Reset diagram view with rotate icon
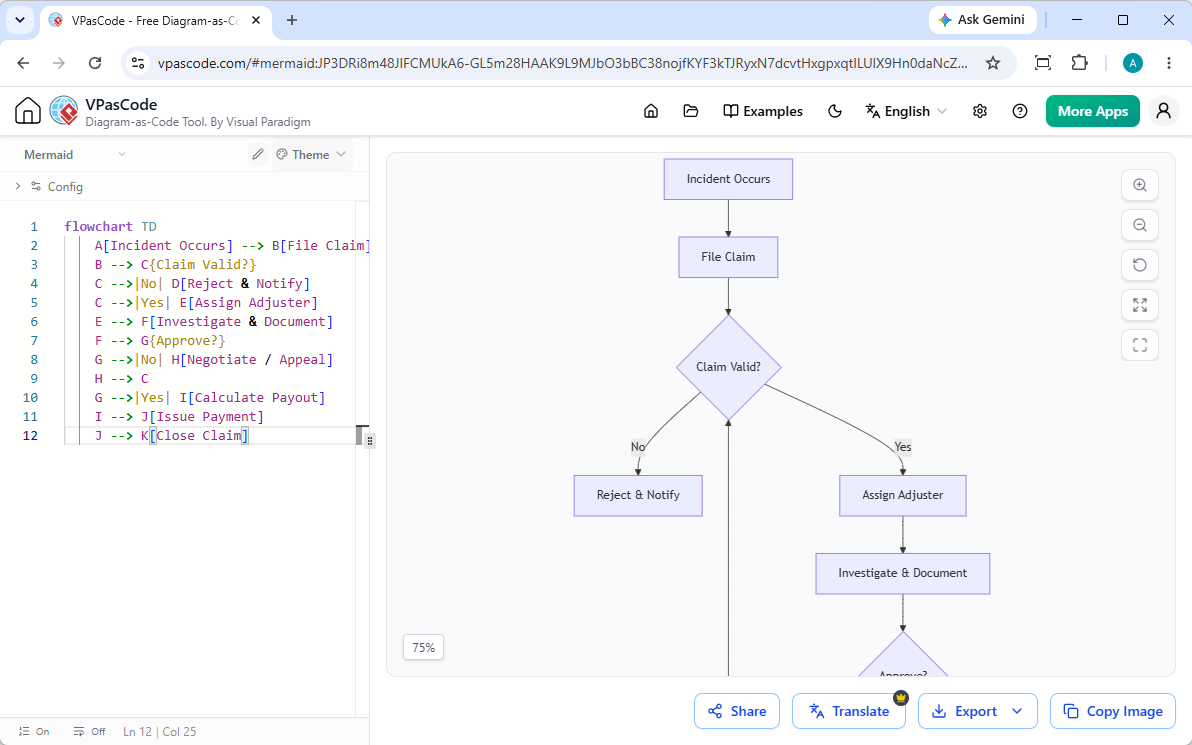The image size is (1192, 745). point(1140,265)
